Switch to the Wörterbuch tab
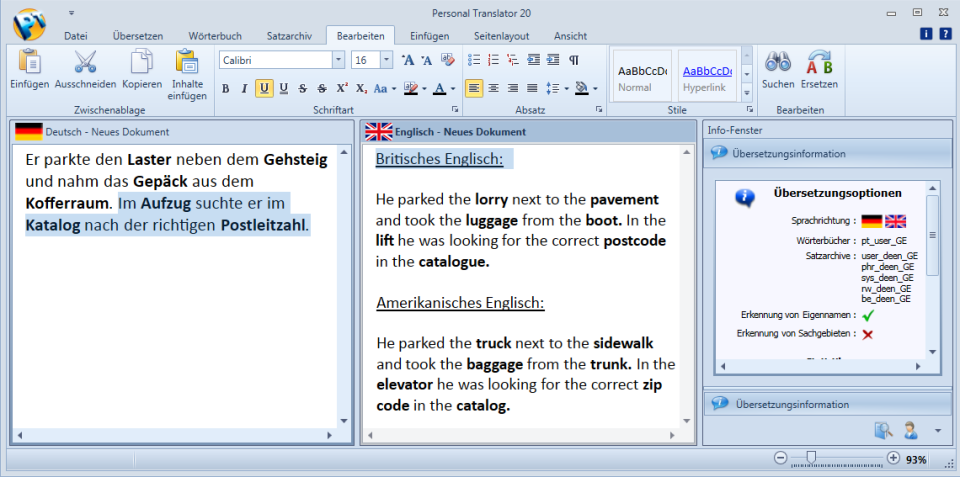Viewport: 960px width, 477px height. [x=215, y=36]
